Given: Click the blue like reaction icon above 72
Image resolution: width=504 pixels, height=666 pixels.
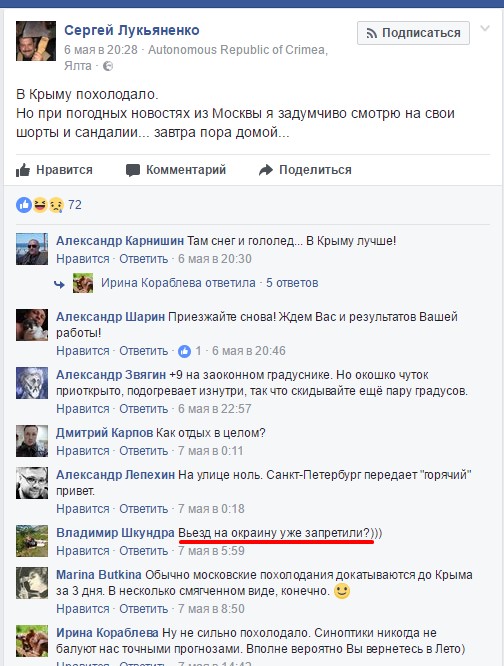Looking at the screenshot, I should (24, 205).
